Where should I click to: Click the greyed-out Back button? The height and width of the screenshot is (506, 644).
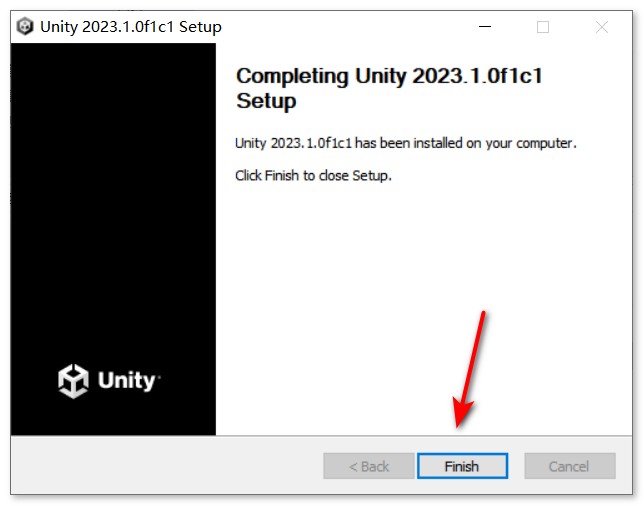(x=368, y=466)
